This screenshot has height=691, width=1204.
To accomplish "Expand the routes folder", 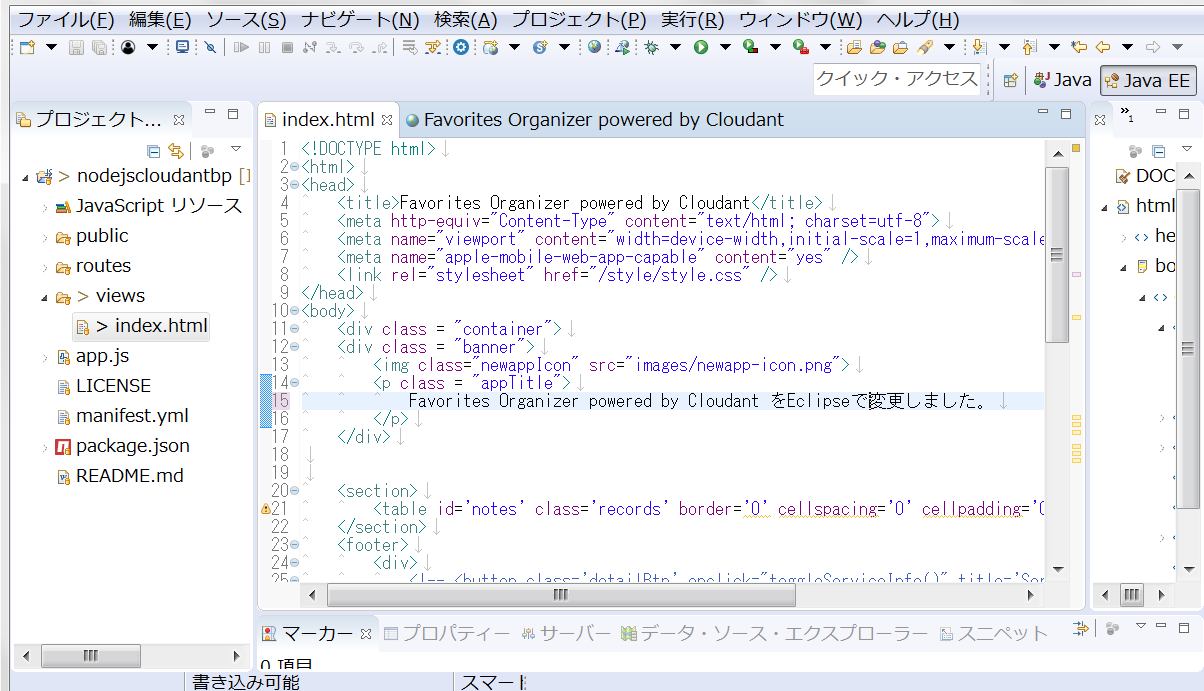I will 45,267.
